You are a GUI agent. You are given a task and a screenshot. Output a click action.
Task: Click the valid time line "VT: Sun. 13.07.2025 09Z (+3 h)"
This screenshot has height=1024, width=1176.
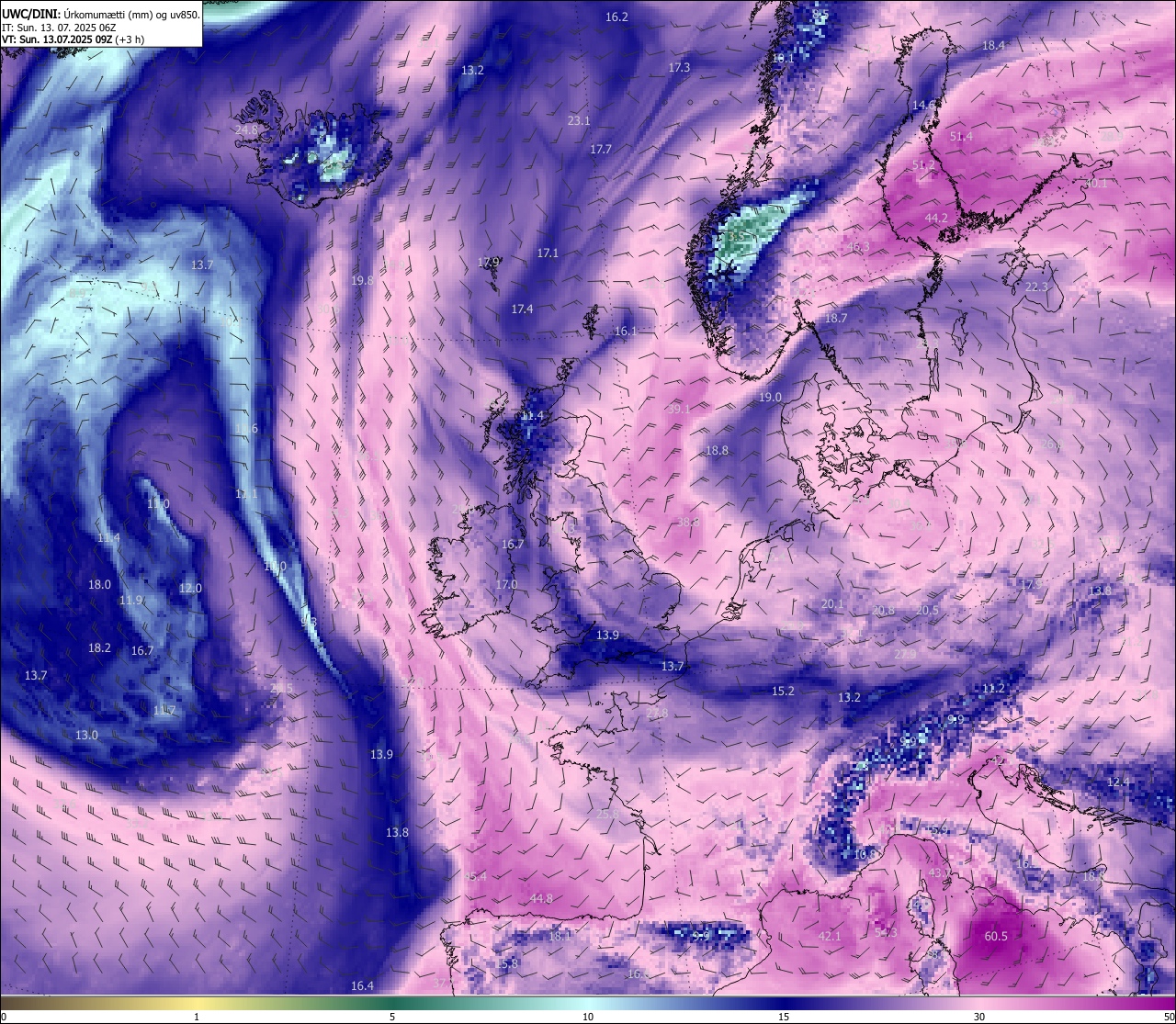coord(73,39)
